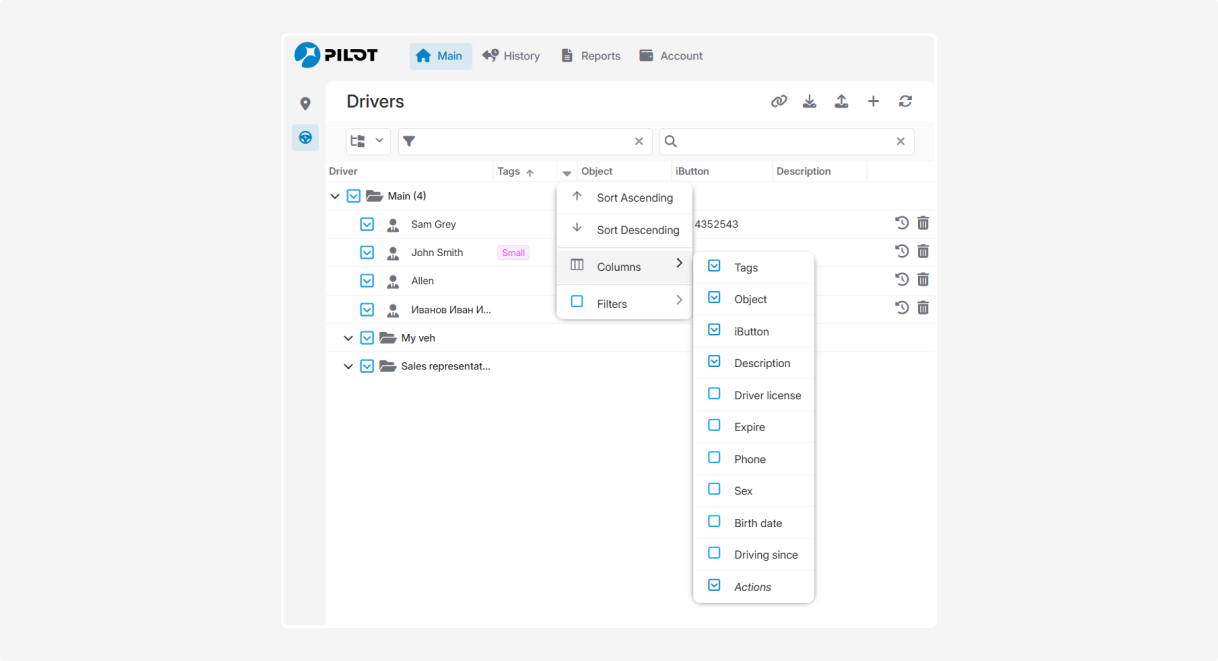The image size is (1218, 661).
Task: Open the grouping tree dropdown
Action: 367,141
